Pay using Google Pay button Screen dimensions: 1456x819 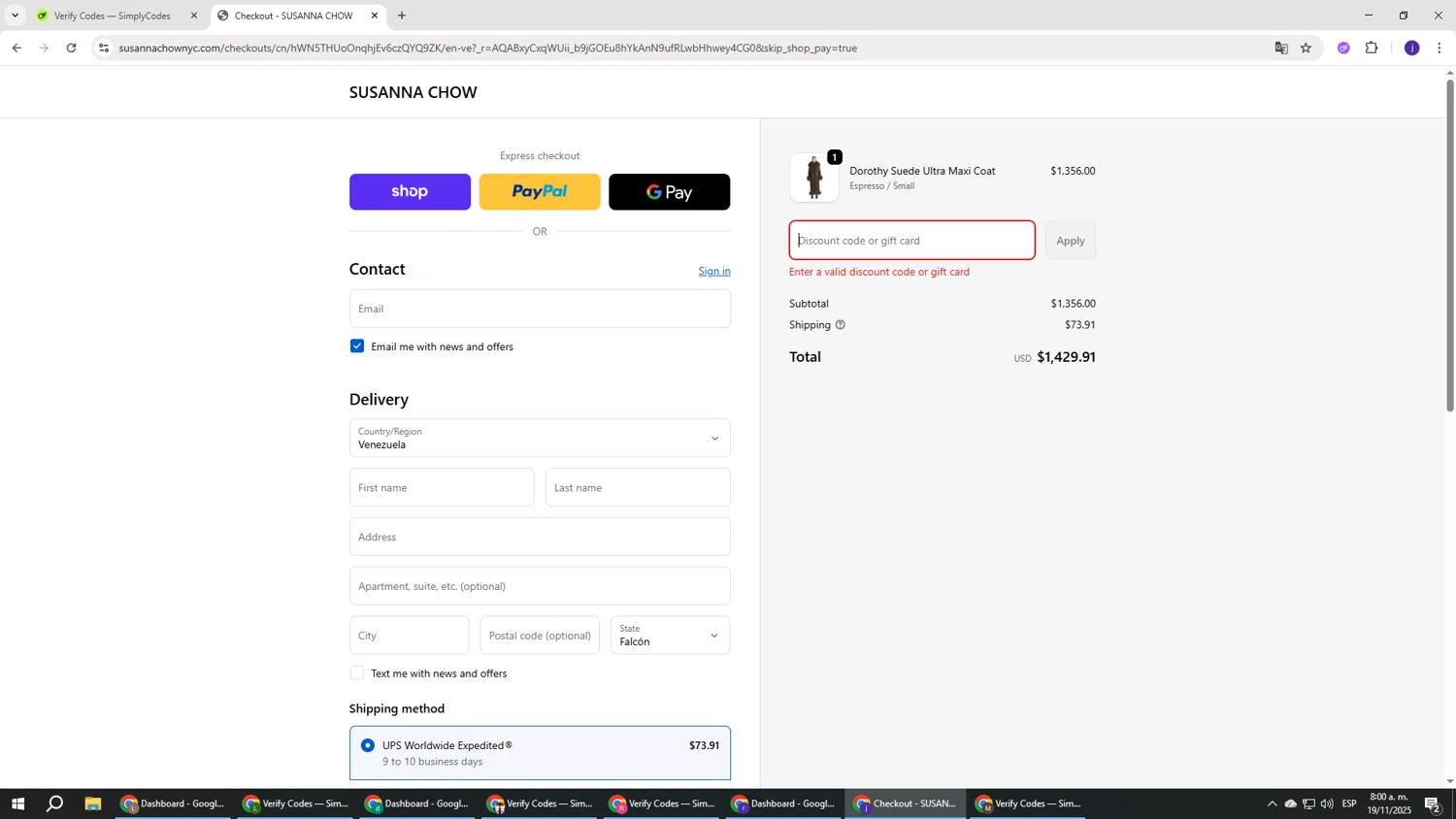(x=669, y=192)
